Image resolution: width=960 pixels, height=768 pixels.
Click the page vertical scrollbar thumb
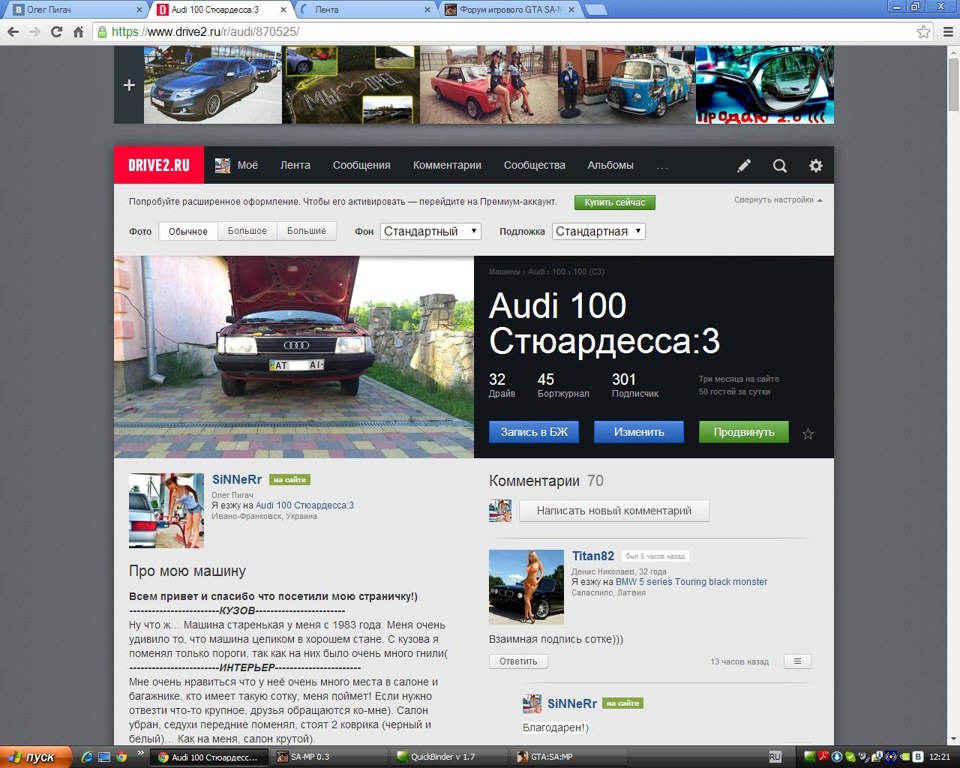[x=953, y=83]
